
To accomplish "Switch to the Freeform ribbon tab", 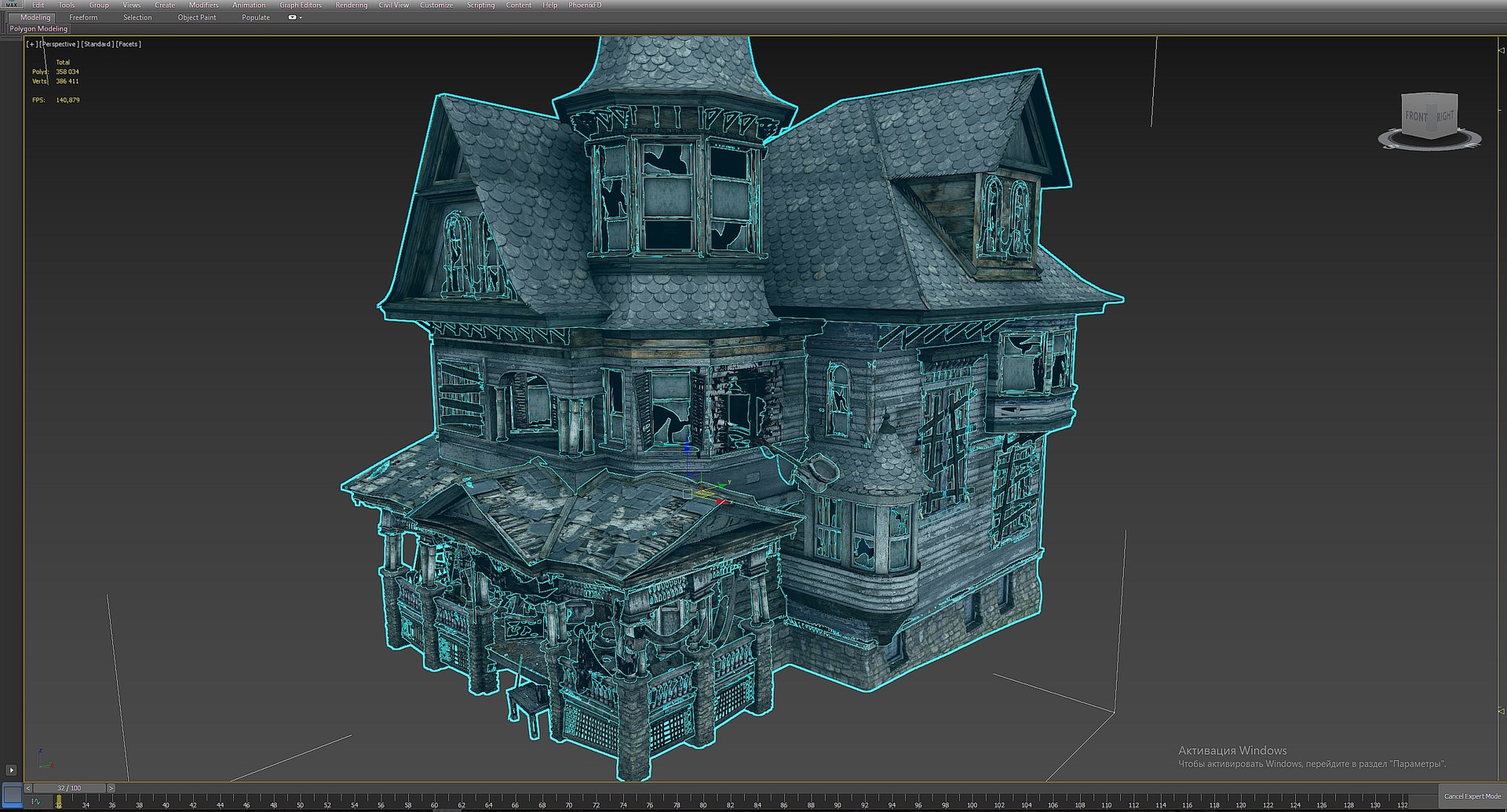I will [x=83, y=17].
